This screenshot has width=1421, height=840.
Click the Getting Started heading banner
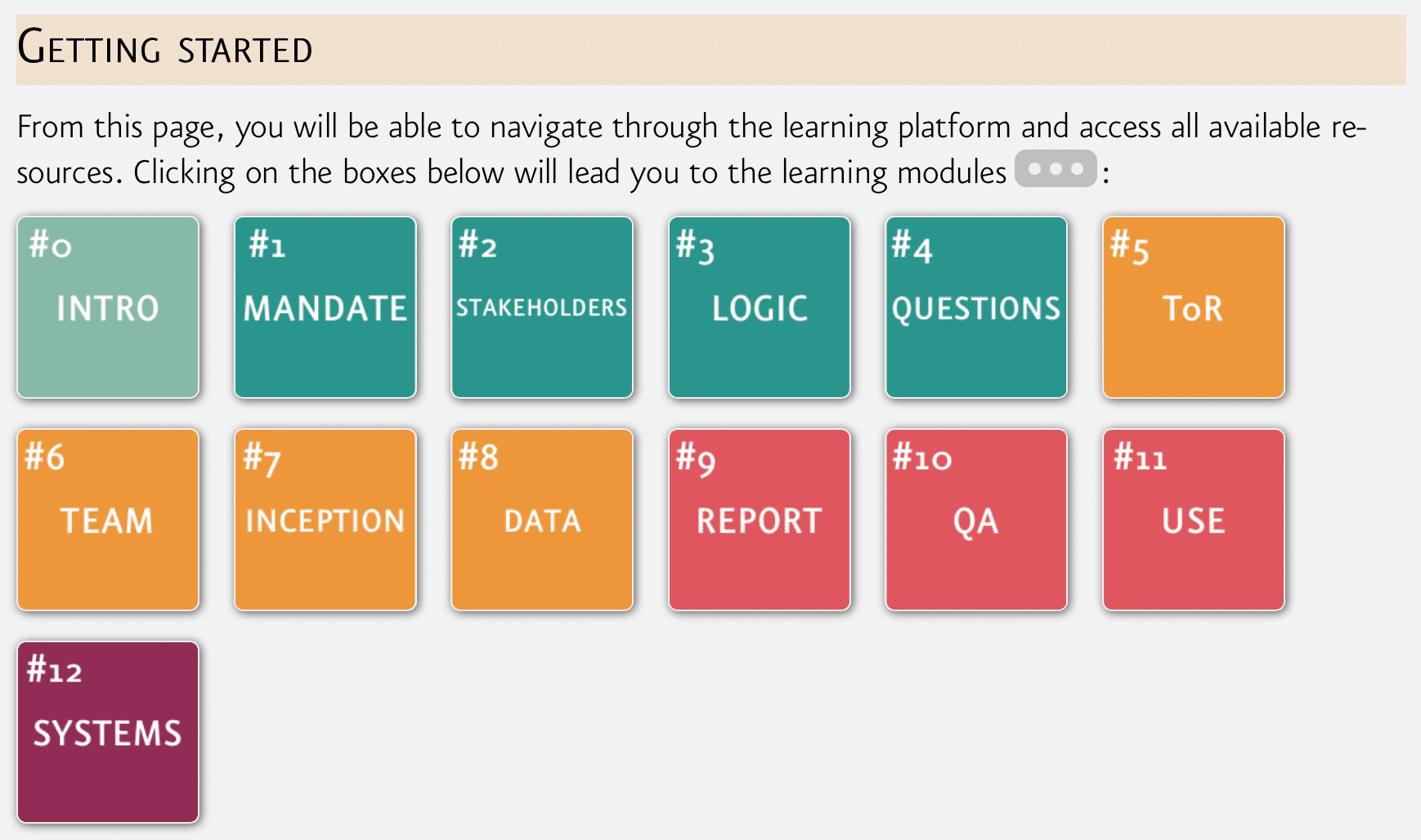click(x=710, y=49)
